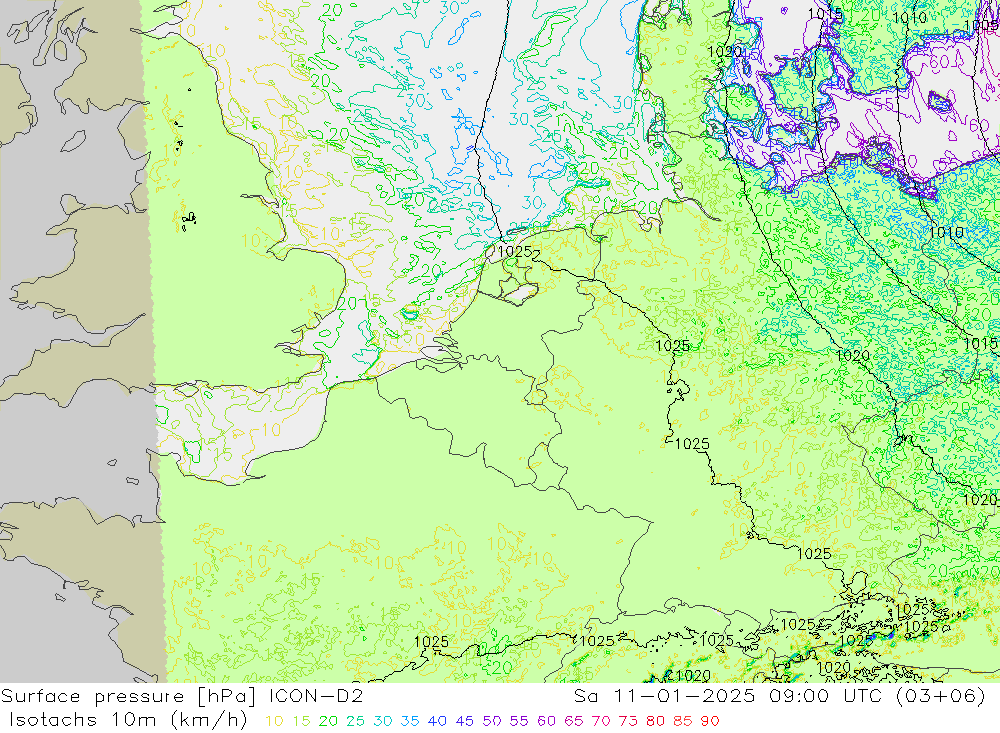
Task: Click the '1005' isobar label on the map
Action: pos(982,26)
